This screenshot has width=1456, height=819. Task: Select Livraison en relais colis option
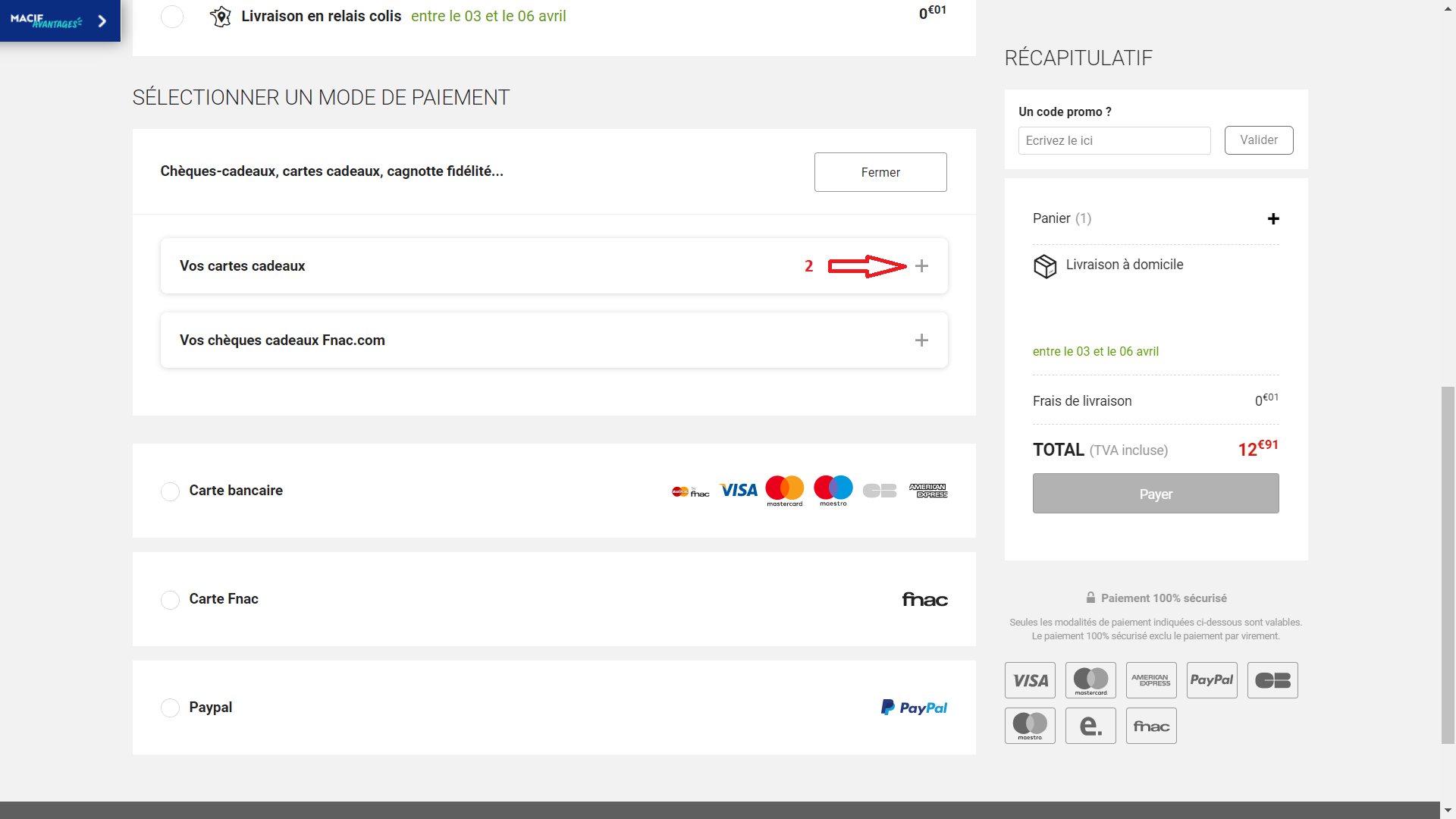172,17
